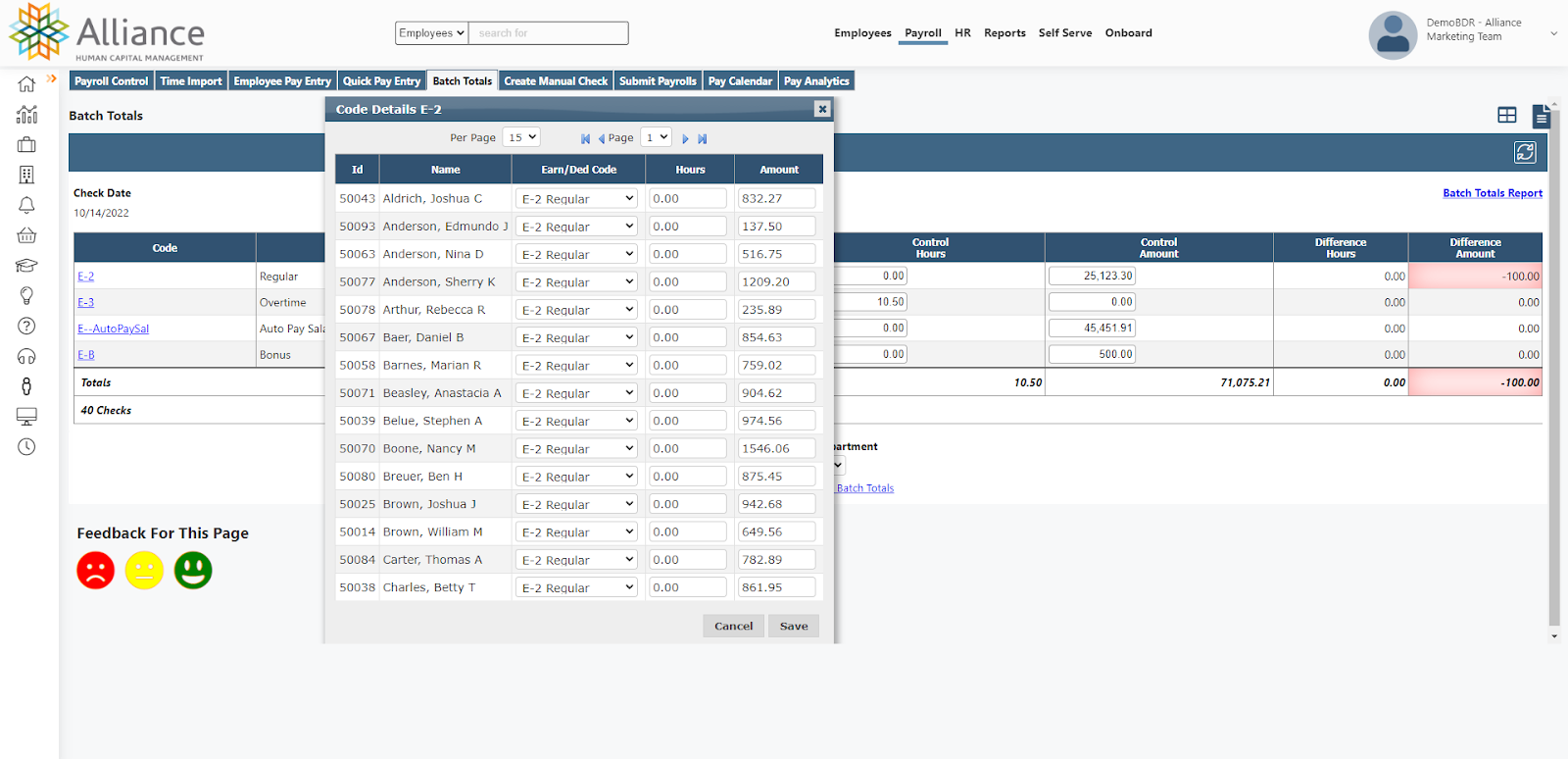Click Cancel in Code Details dialog
This screenshot has height=759, width=1568.
[733, 626]
